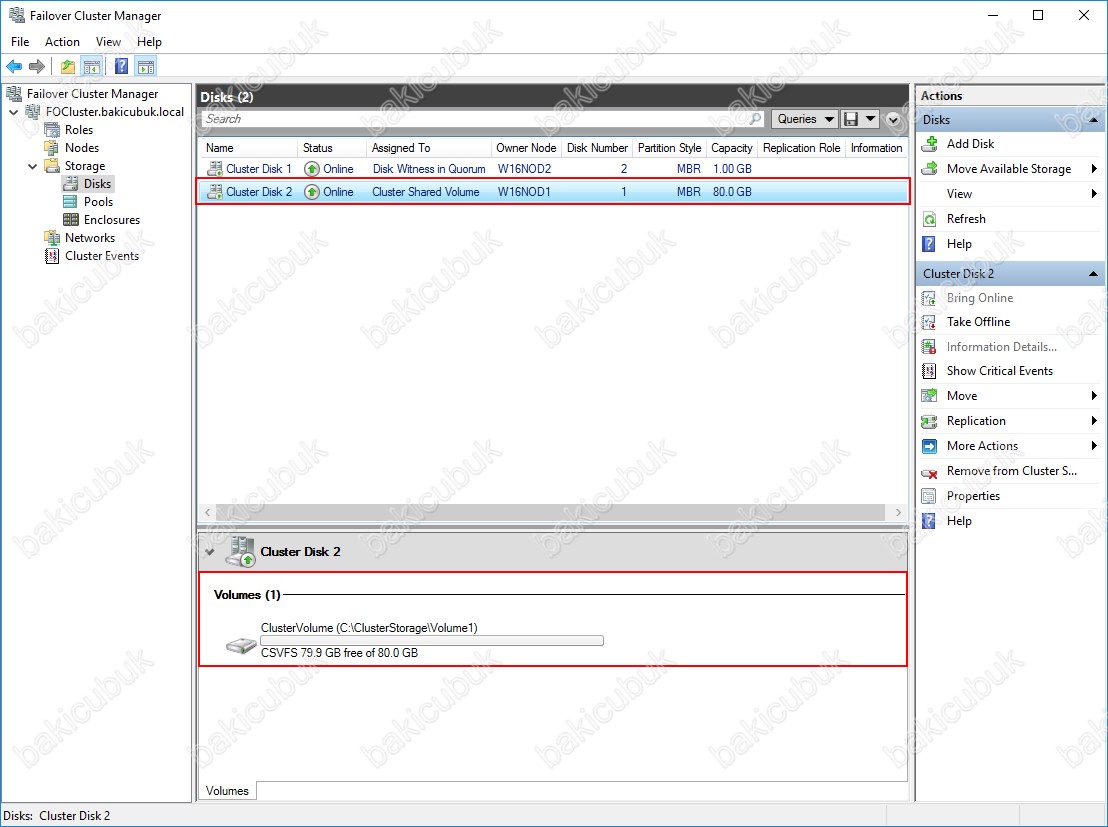Click the Pools icon in the tree
Image resolution: width=1108 pixels, height=827 pixels.
click(71, 201)
